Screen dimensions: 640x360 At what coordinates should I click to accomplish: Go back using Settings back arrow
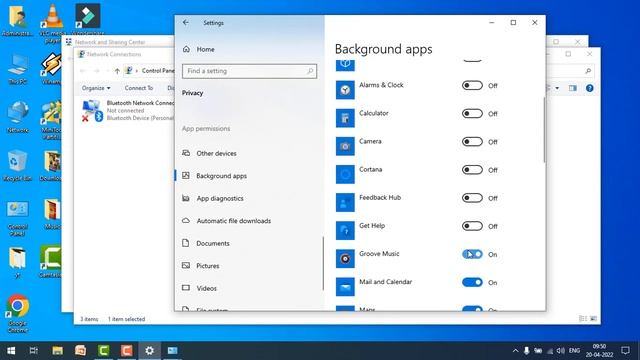[x=186, y=22]
